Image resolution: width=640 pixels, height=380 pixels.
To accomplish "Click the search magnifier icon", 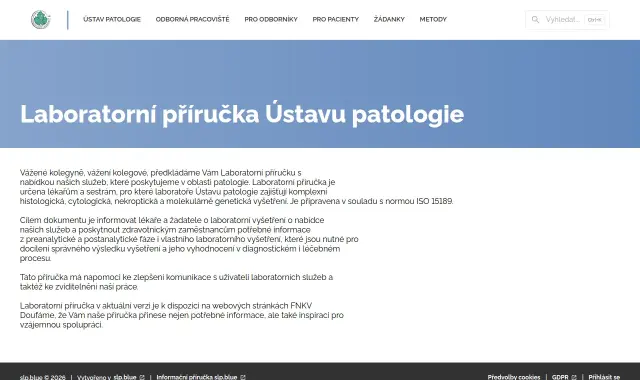I will pos(535,20).
